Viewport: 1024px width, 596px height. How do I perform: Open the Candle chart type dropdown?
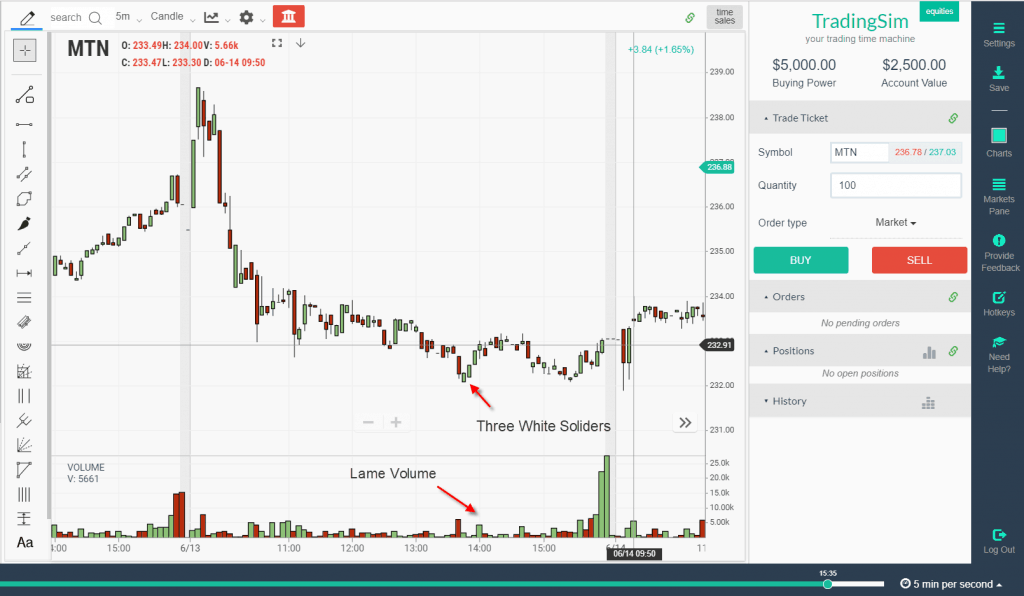(x=172, y=17)
